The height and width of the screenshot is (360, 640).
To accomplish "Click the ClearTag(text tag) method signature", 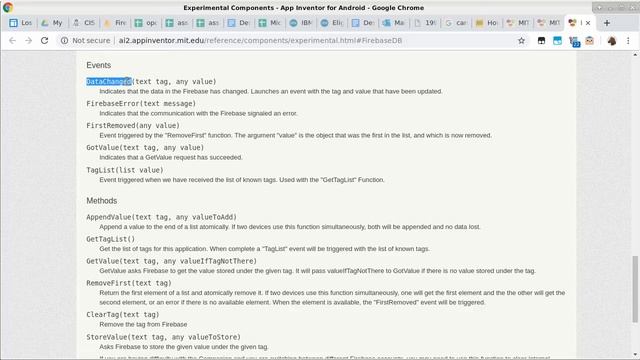I will click(x=123, y=315).
